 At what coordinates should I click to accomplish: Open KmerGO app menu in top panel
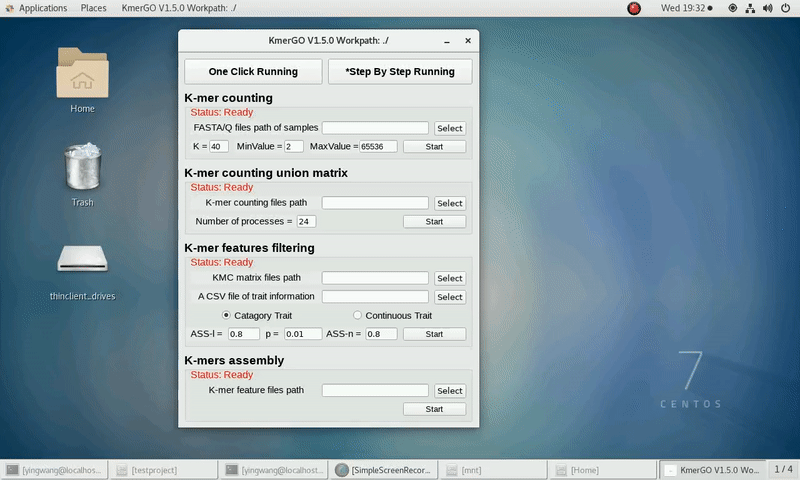point(179,8)
